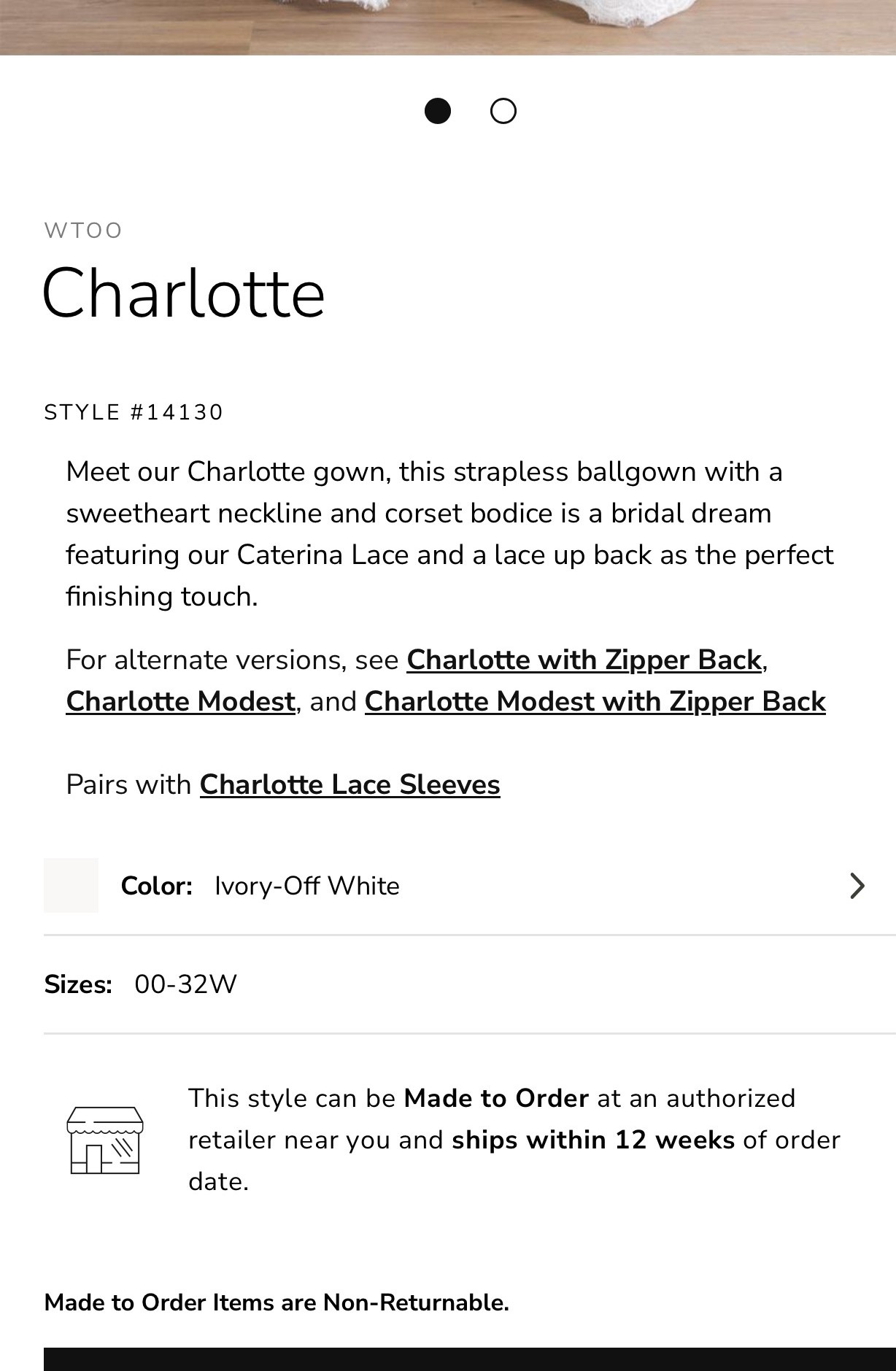This screenshot has width=896, height=1371.
Task: Select the first filled carousel dot
Action: pyautogui.click(x=438, y=111)
